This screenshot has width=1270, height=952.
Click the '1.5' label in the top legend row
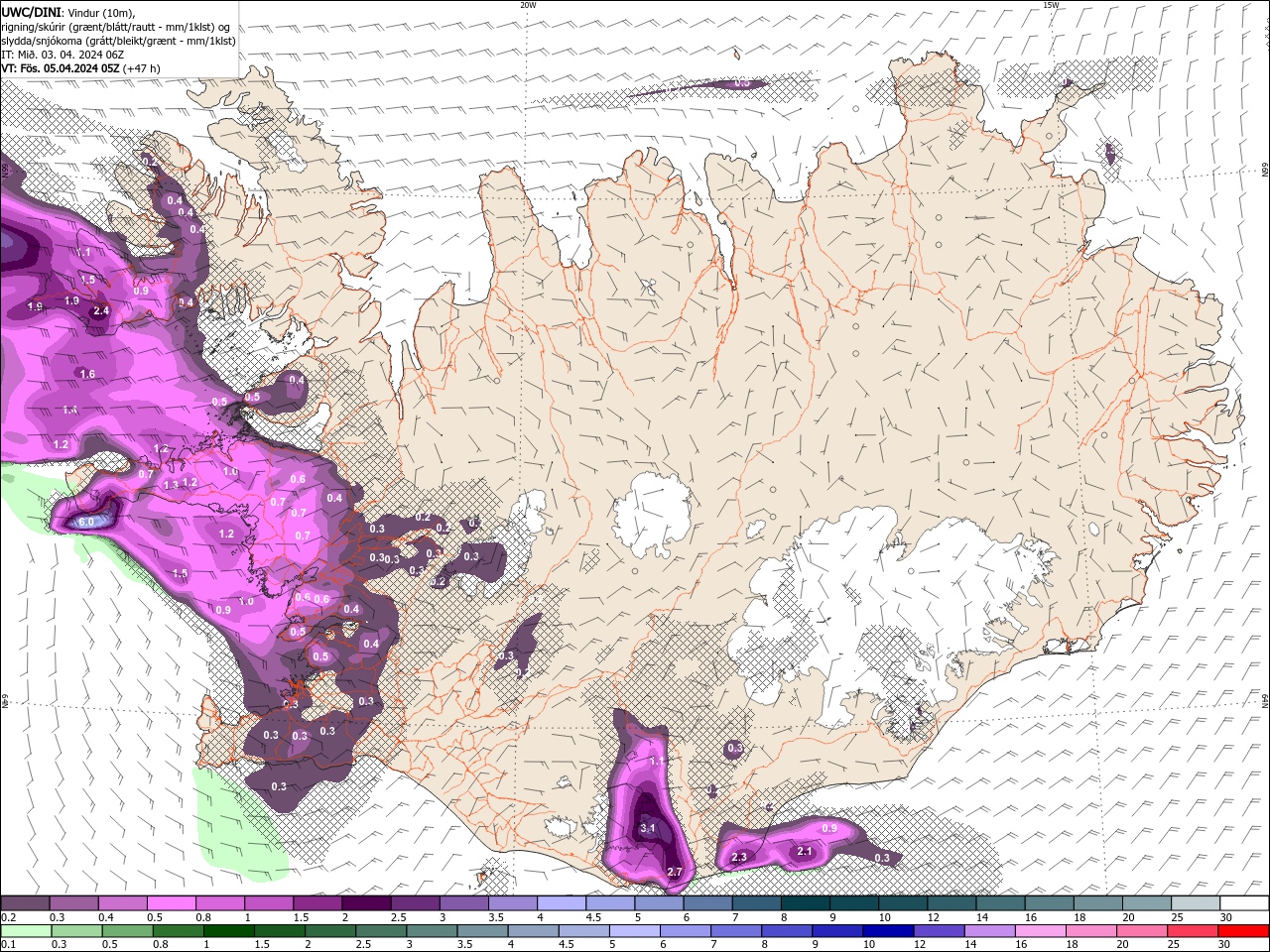[301, 917]
